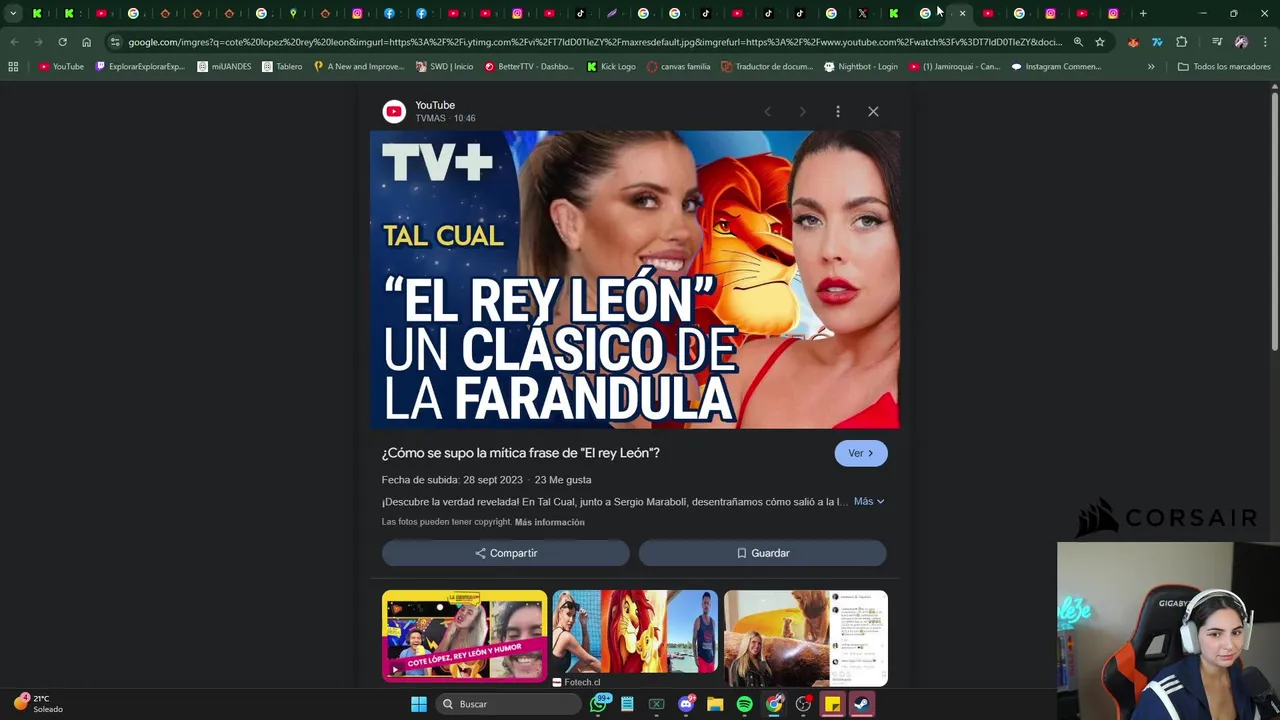The image size is (1280, 720).
Task: Open Chrome three-dot menu
Action: tap(1265, 42)
